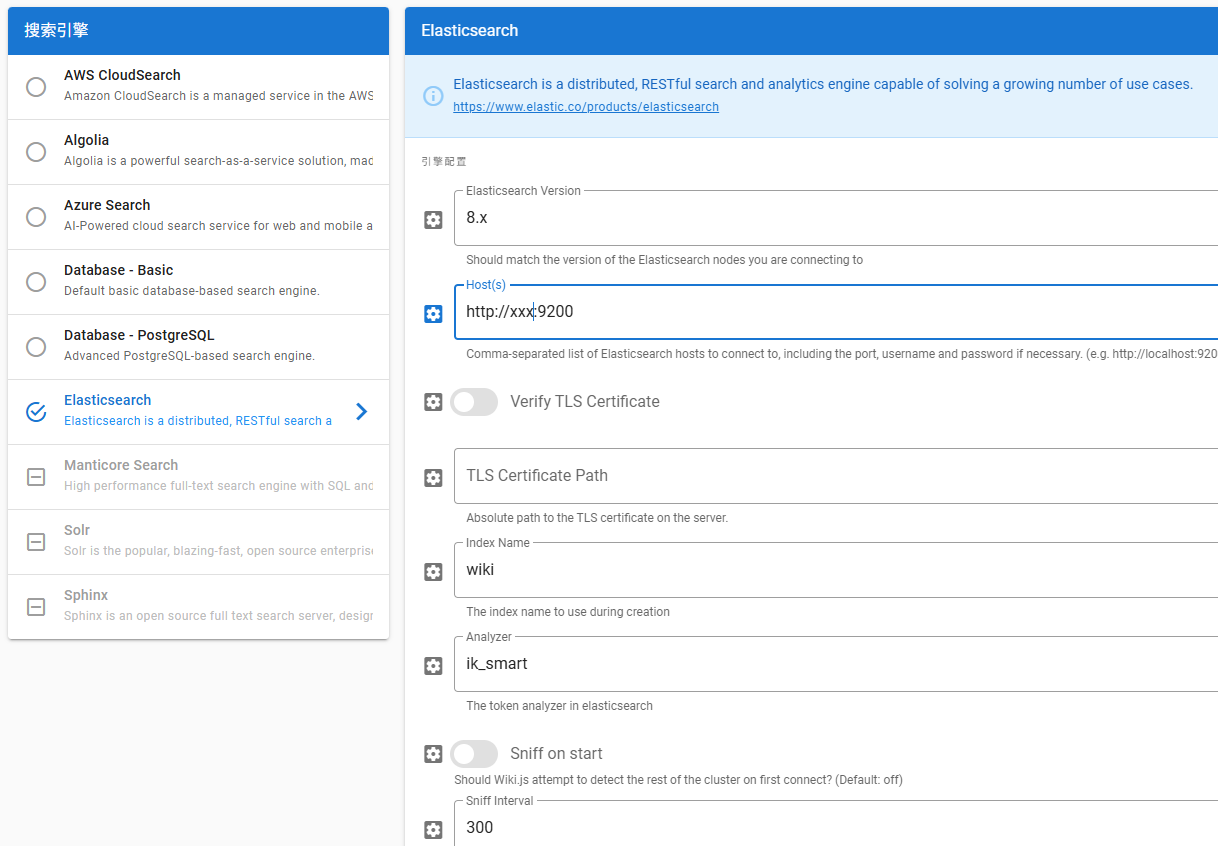Screen dimensions: 1218x846
Task: Click the 'Comma-separated list of Elasticsearch hosts' hint
Action: [x=842, y=354]
